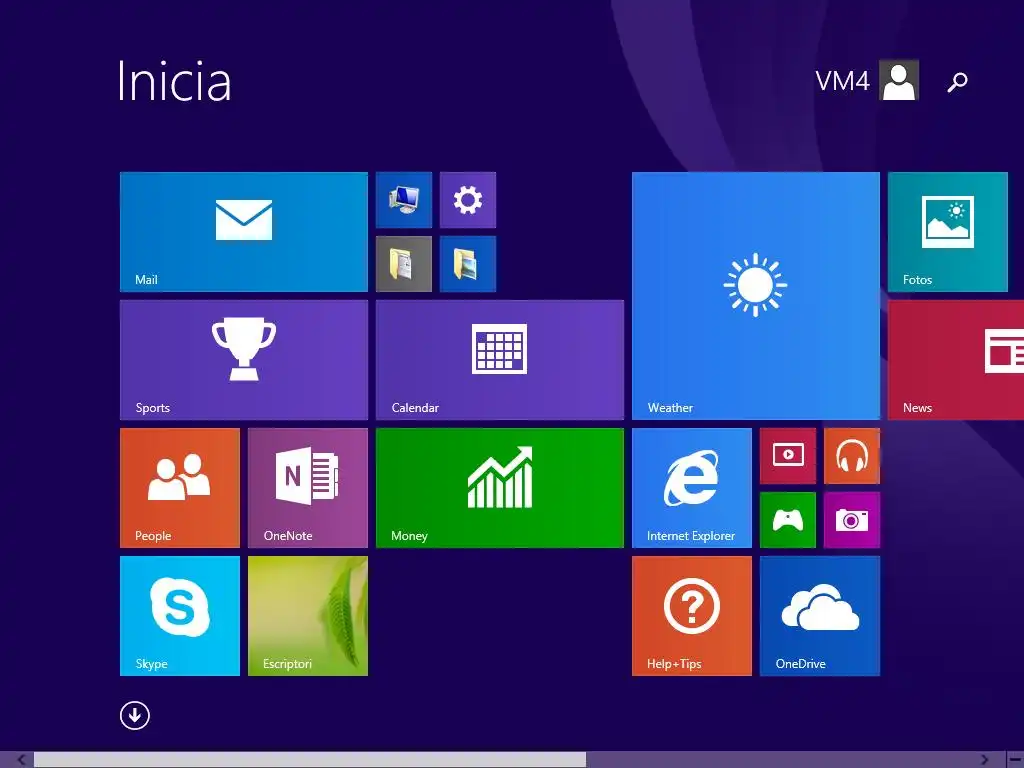The height and width of the screenshot is (768, 1024).
Task: Open the Music headphones tile
Action: click(852, 456)
